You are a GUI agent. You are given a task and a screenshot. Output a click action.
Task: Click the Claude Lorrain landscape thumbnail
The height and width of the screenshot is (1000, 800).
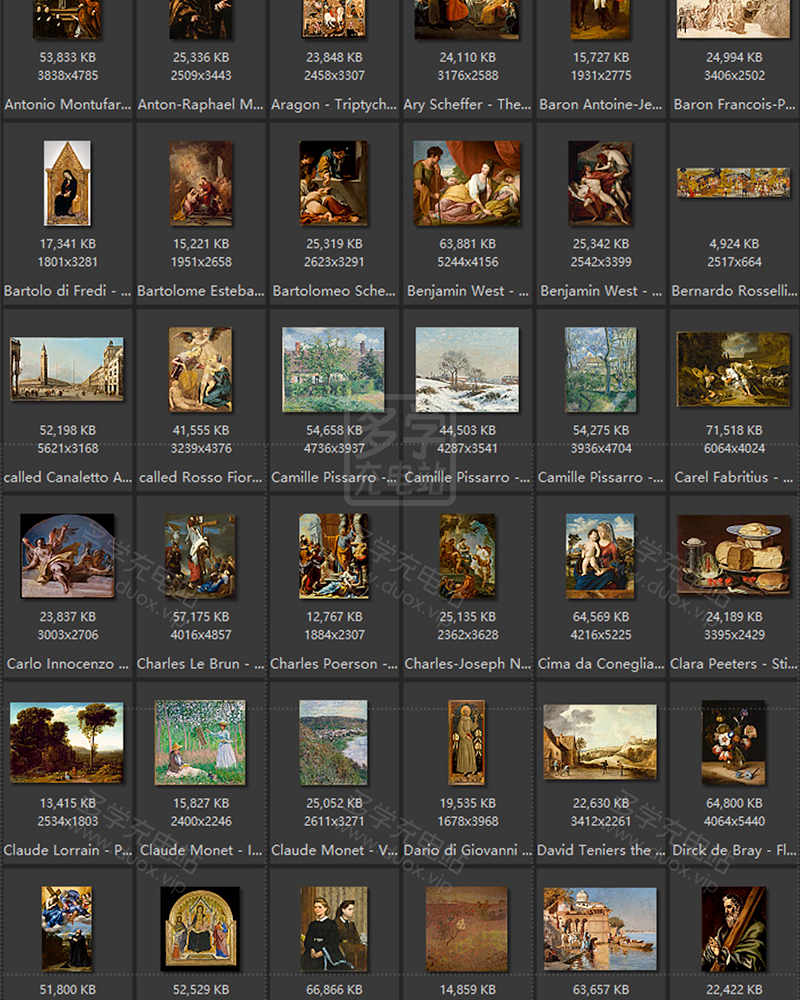[67, 742]
